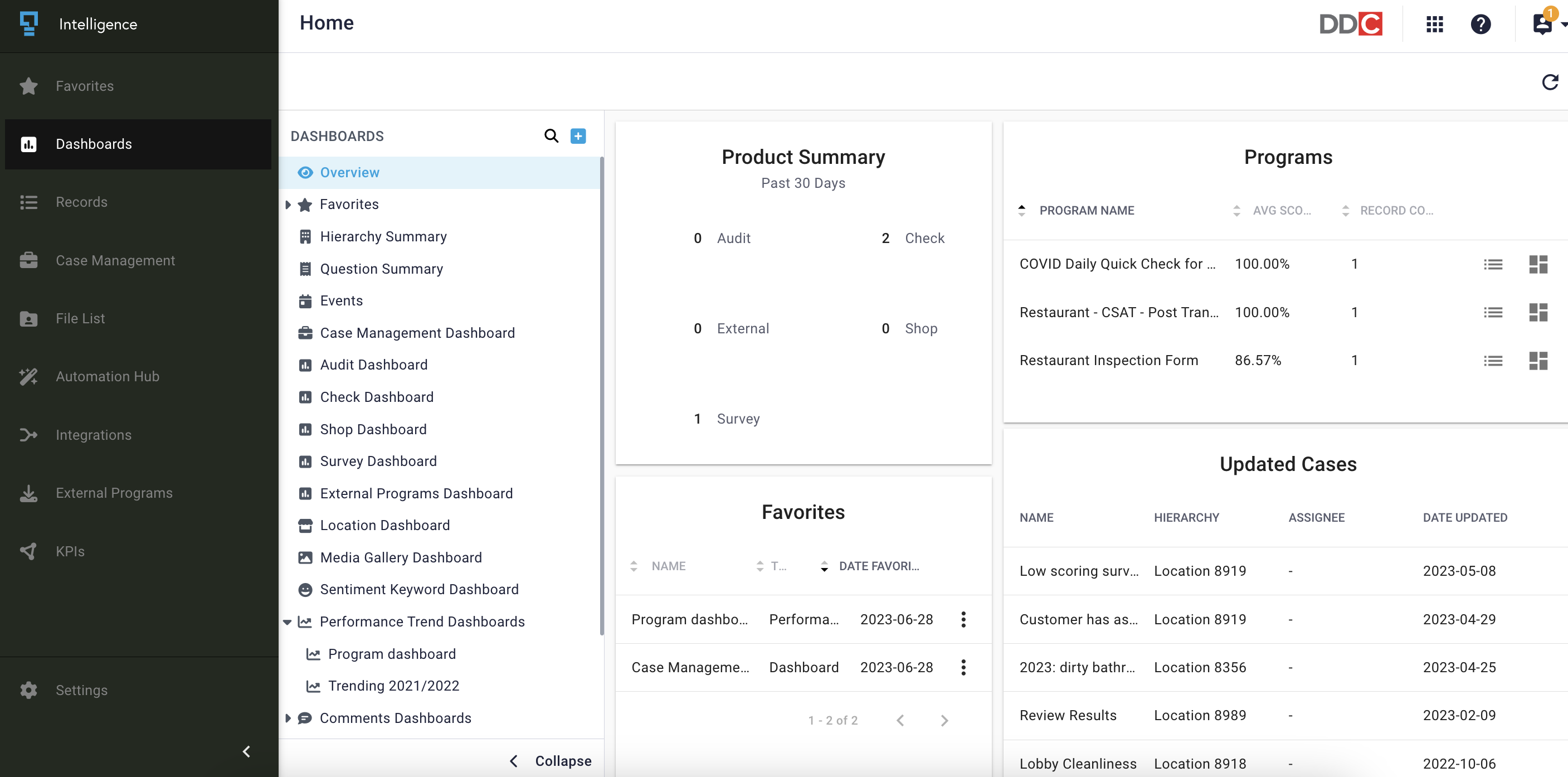Image resolution: width=1568 pixels, height=777 pixels.
Task: Open Case Management in left sidebar
Action: click(x=115, y=261)
